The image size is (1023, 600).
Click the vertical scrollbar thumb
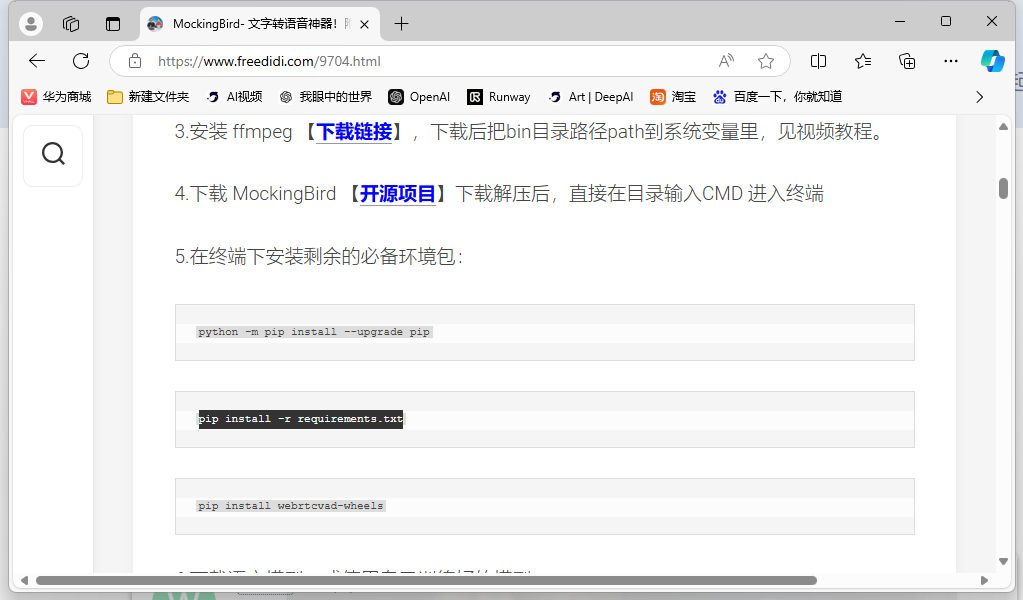pos(1003,188)
